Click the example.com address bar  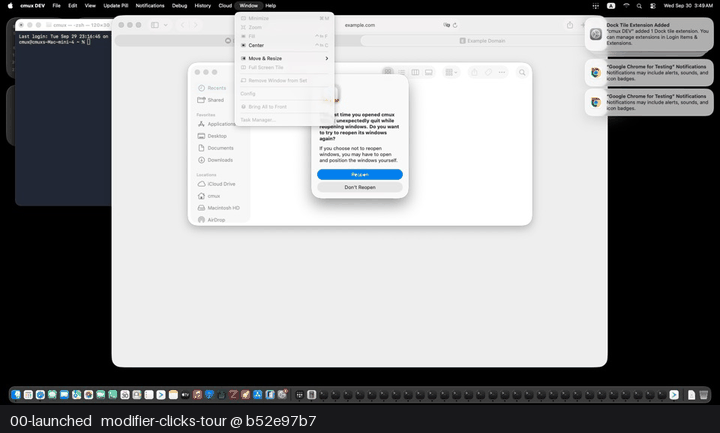[x=360, y=25]
